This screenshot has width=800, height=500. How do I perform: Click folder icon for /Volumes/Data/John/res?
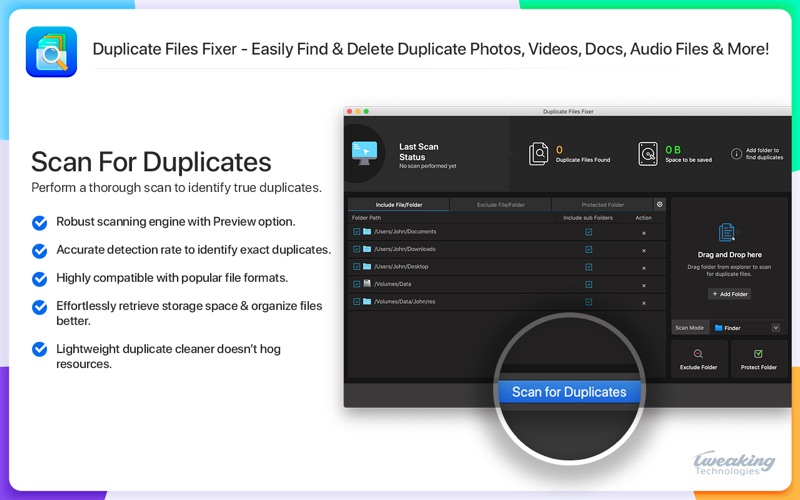[x=367, y=302]
